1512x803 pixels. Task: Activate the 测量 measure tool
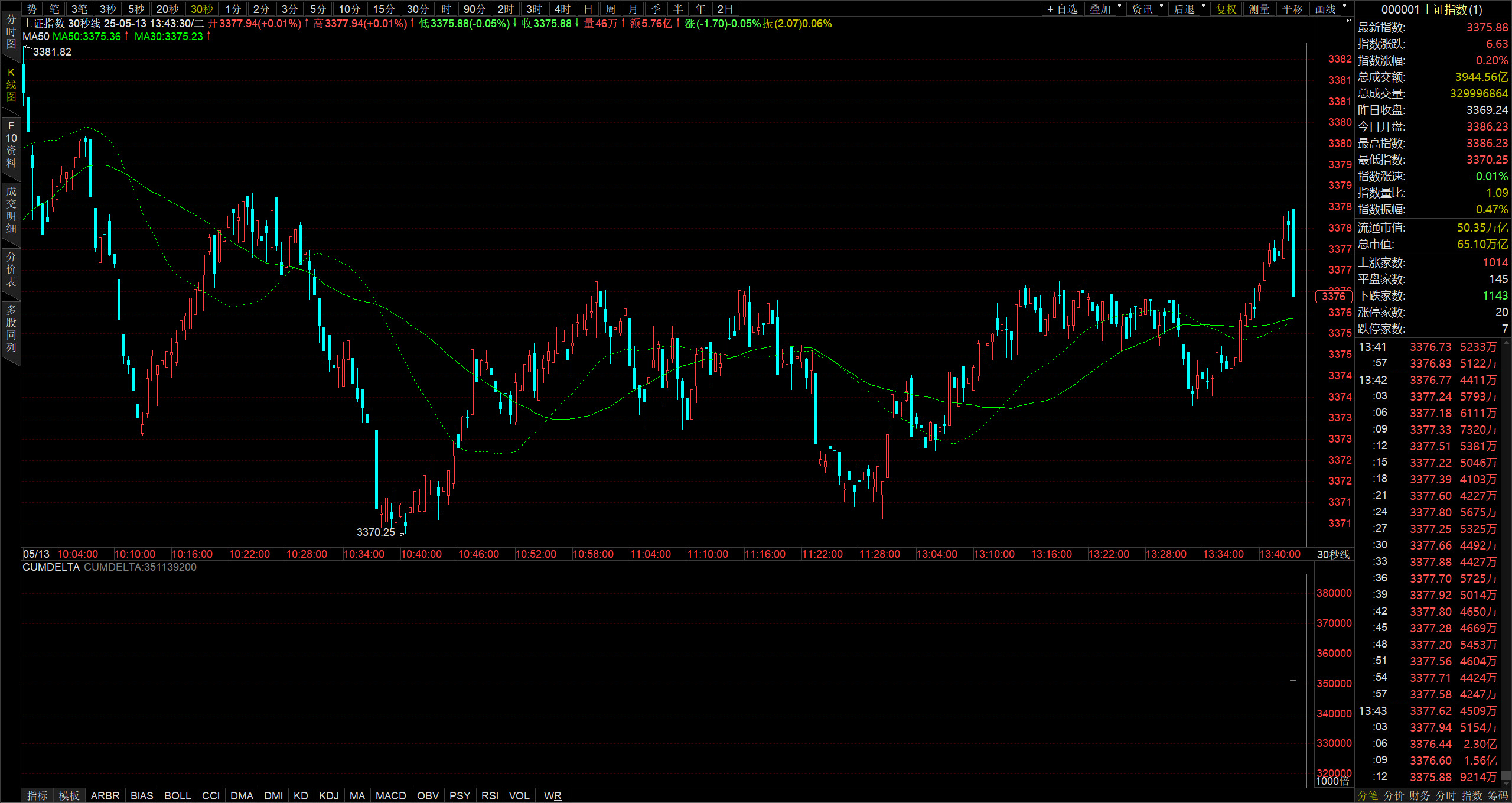click(x=1259, y=9)
